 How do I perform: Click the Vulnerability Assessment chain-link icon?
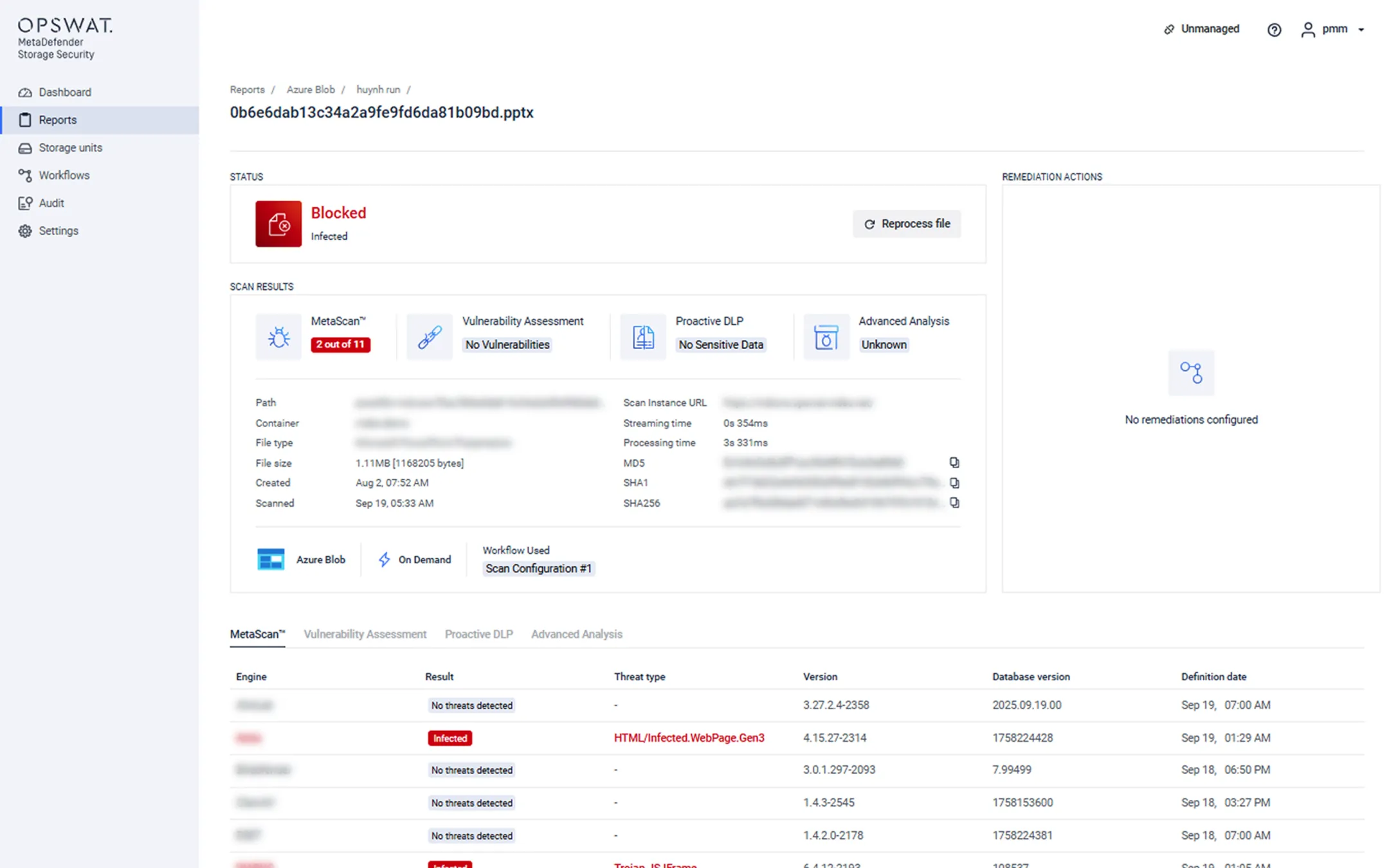429,336
